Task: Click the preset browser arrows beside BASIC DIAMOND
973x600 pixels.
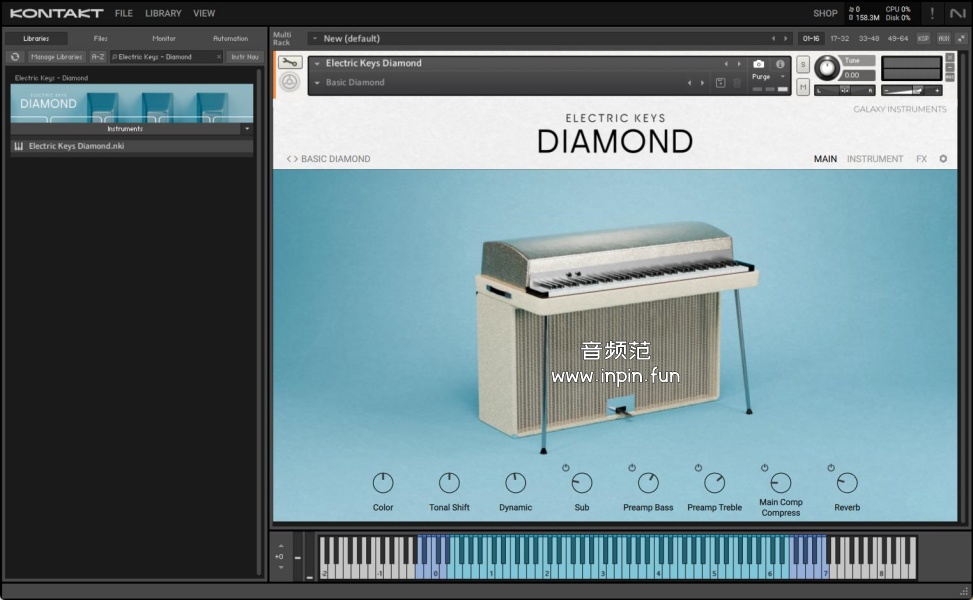Action: point(292,159)
